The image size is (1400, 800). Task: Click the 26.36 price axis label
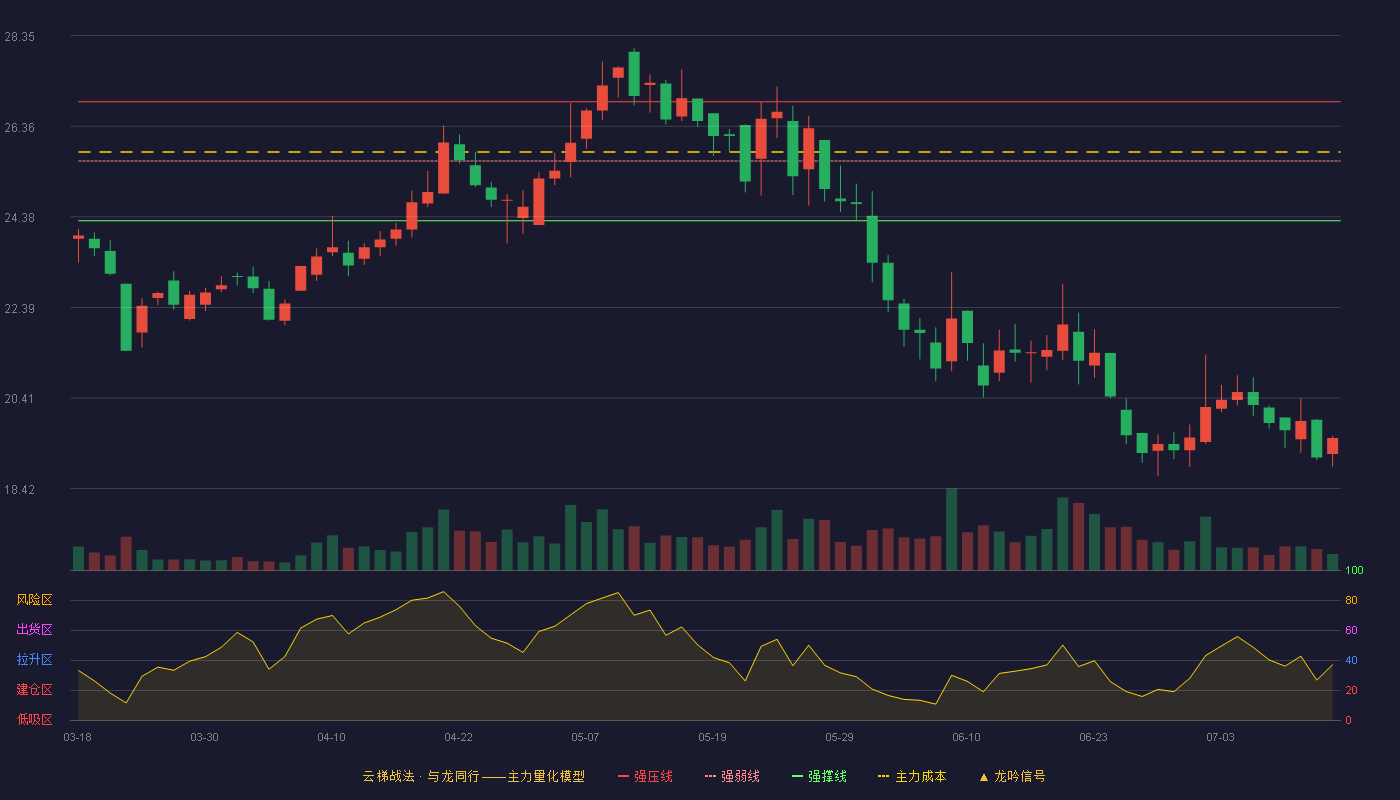click(19, 128)
